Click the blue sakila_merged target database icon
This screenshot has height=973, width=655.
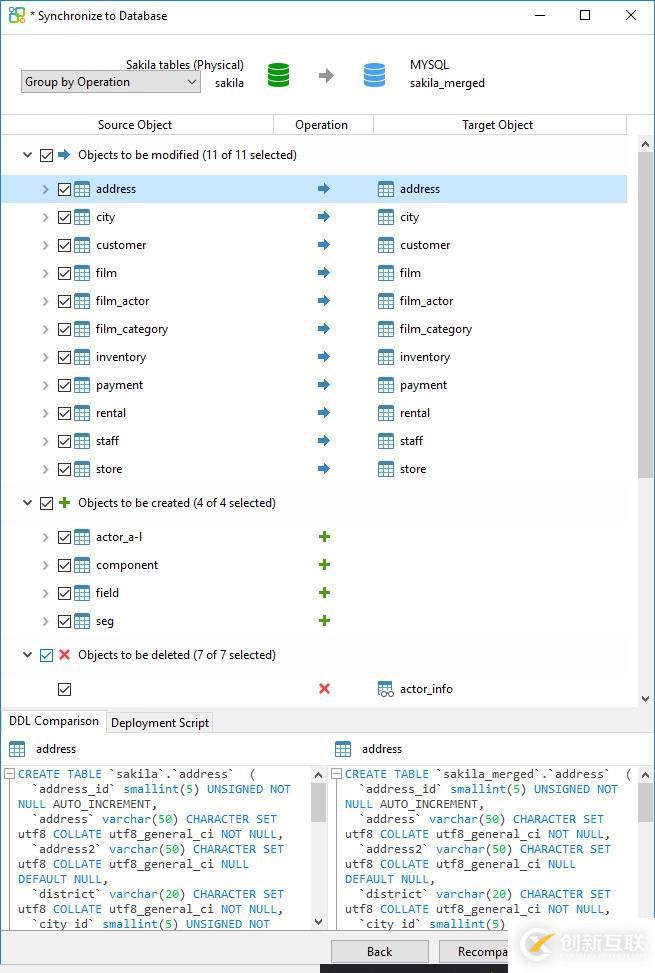[374, 75]
